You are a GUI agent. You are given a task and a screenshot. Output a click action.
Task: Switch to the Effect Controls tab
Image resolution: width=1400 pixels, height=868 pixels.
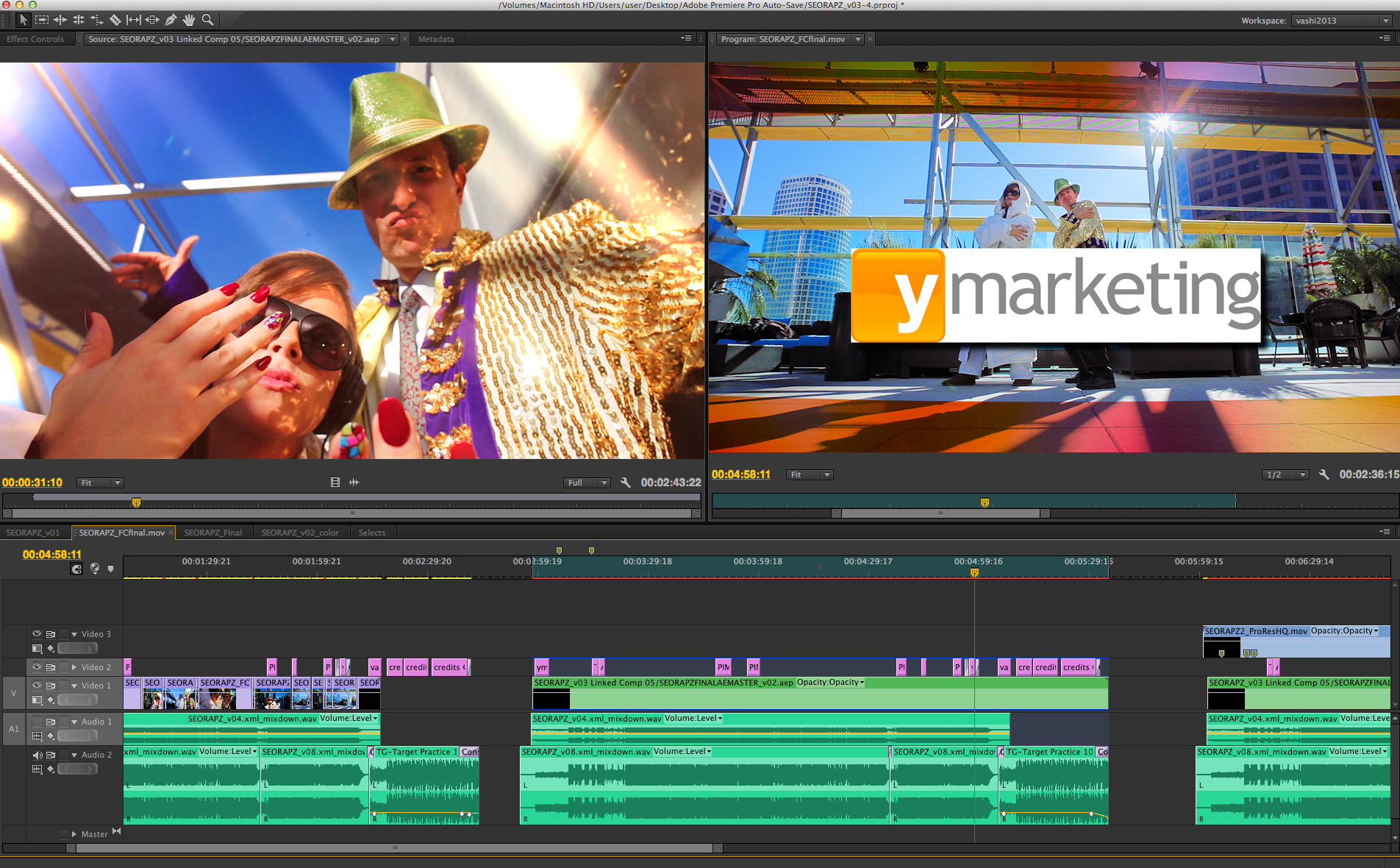click(x=35, y=39)
